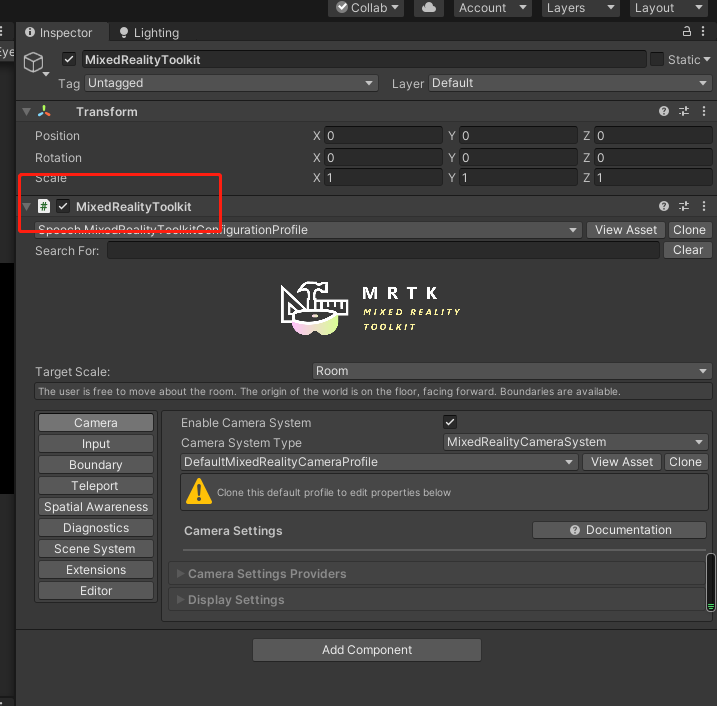Select the Spatial Awareness profile tab
The image size is (717, 706).
click(x=96, y=507)
